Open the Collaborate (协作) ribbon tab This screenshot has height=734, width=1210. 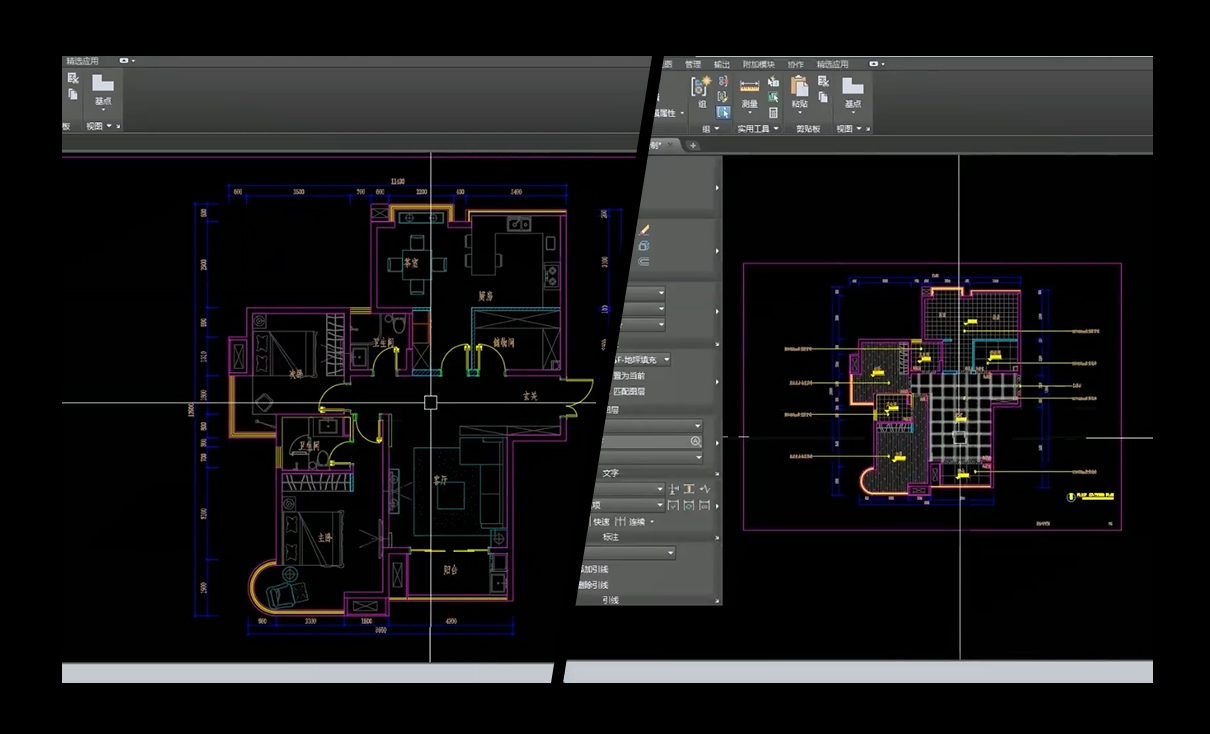795,64
